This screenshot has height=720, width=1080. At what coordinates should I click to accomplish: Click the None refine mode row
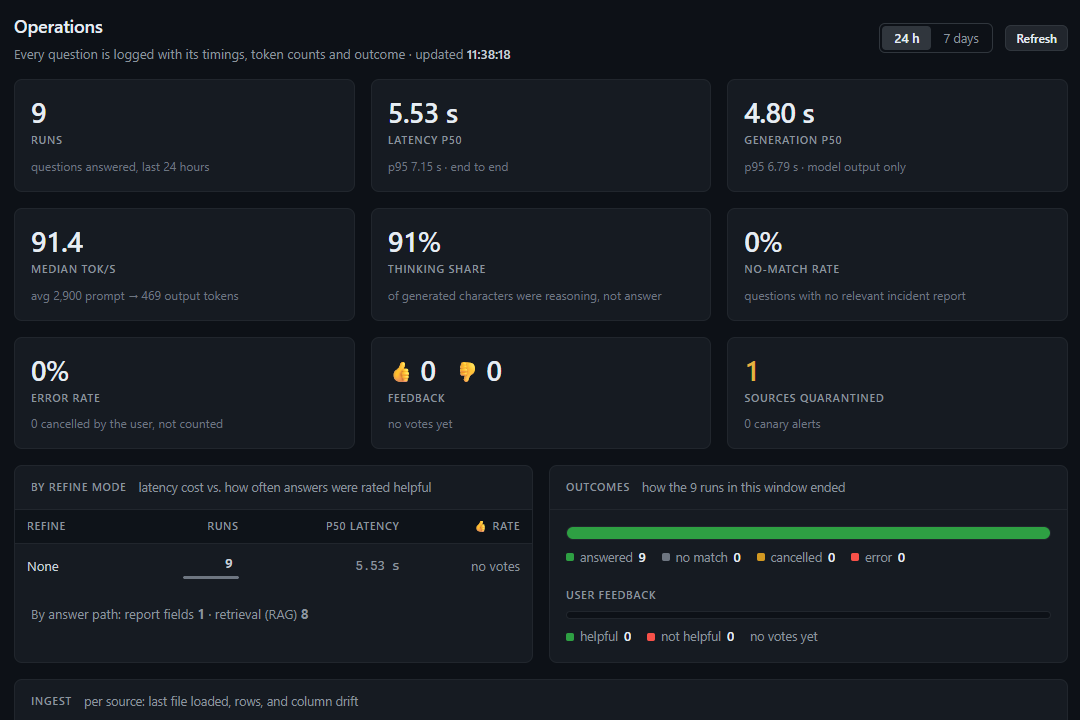point(273,566)
